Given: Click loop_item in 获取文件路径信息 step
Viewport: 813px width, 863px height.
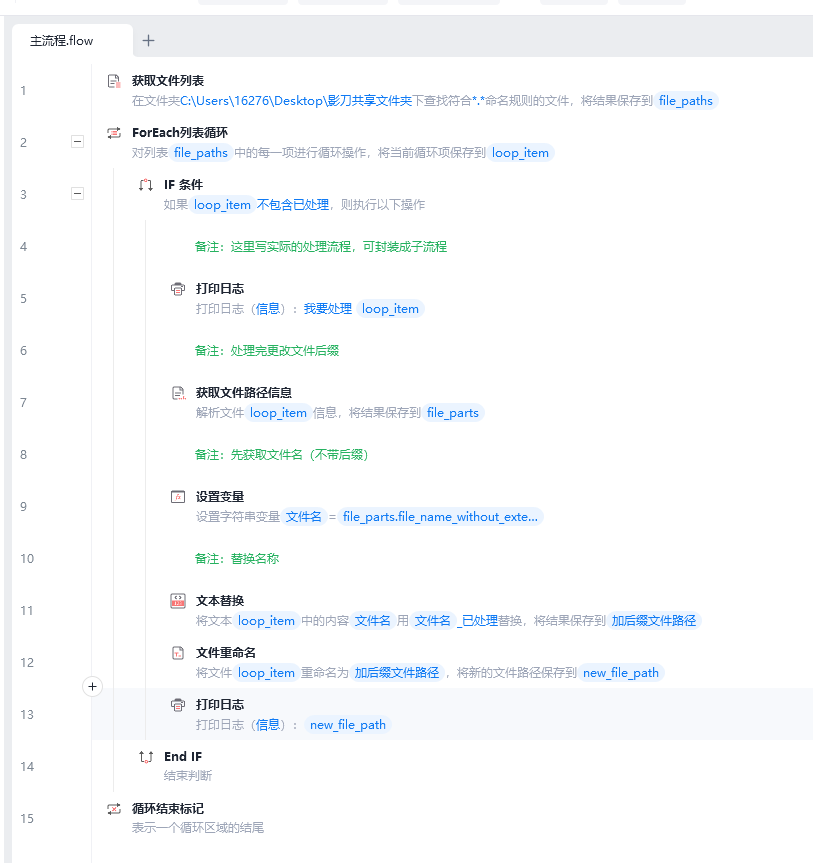Looking at the screenshot, I should [278, 413].
